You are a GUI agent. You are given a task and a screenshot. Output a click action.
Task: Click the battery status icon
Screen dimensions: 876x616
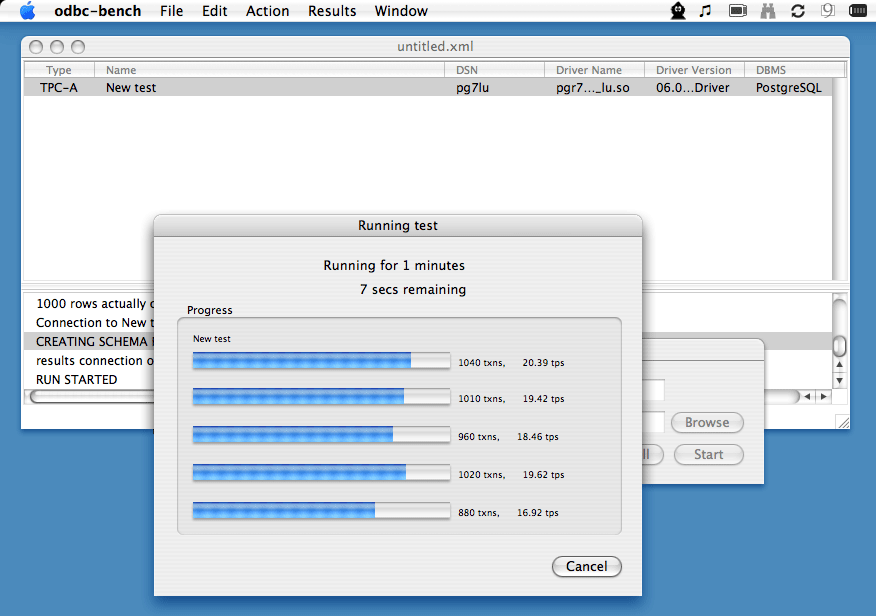click(x=858, y=11)
